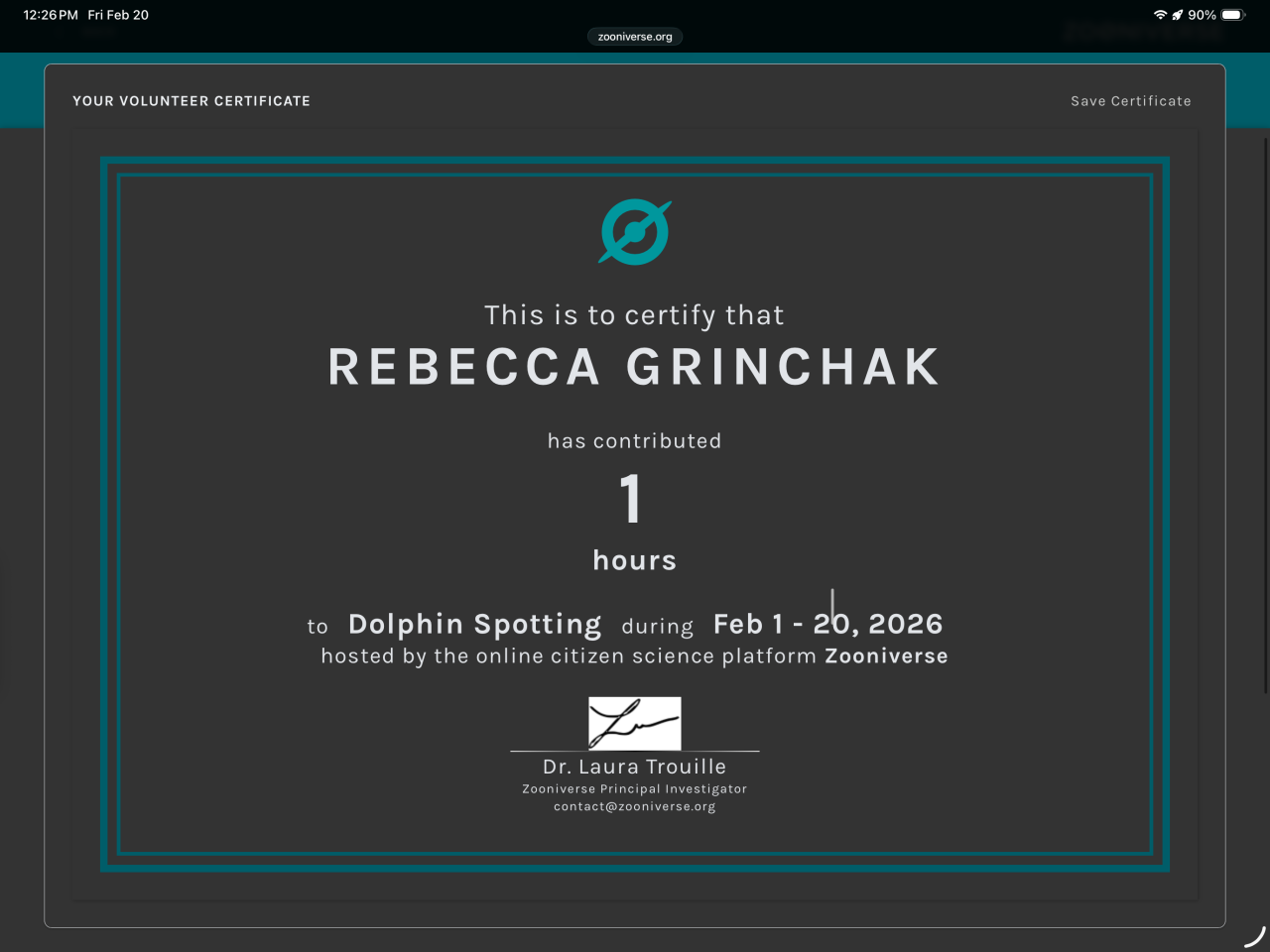The image size is (1270, 952).
Task: Click the This is to certify that line
Action: [634, 315]
